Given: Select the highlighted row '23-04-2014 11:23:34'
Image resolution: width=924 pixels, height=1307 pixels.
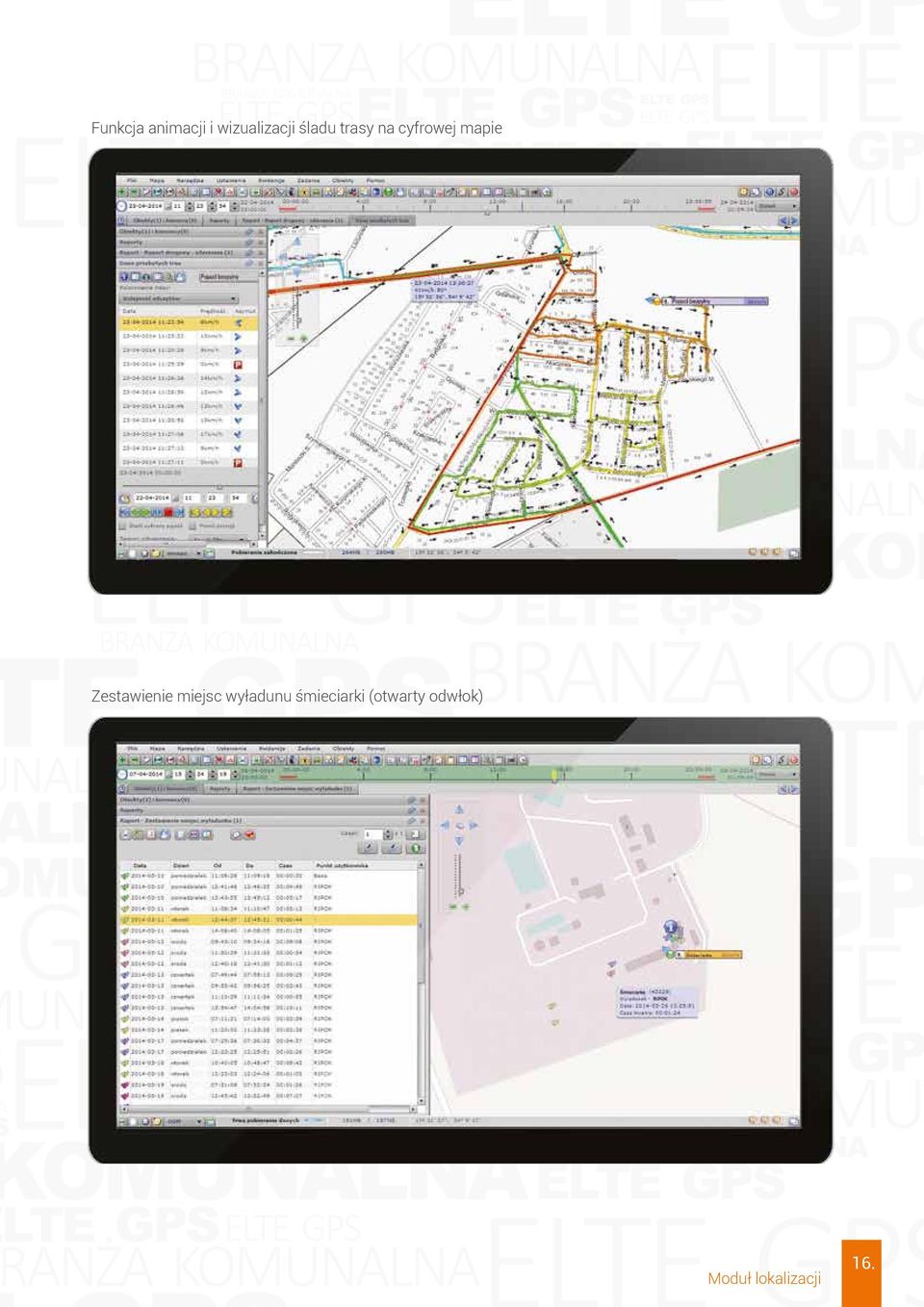Looking at the screenshot, I should click(189, 322).
